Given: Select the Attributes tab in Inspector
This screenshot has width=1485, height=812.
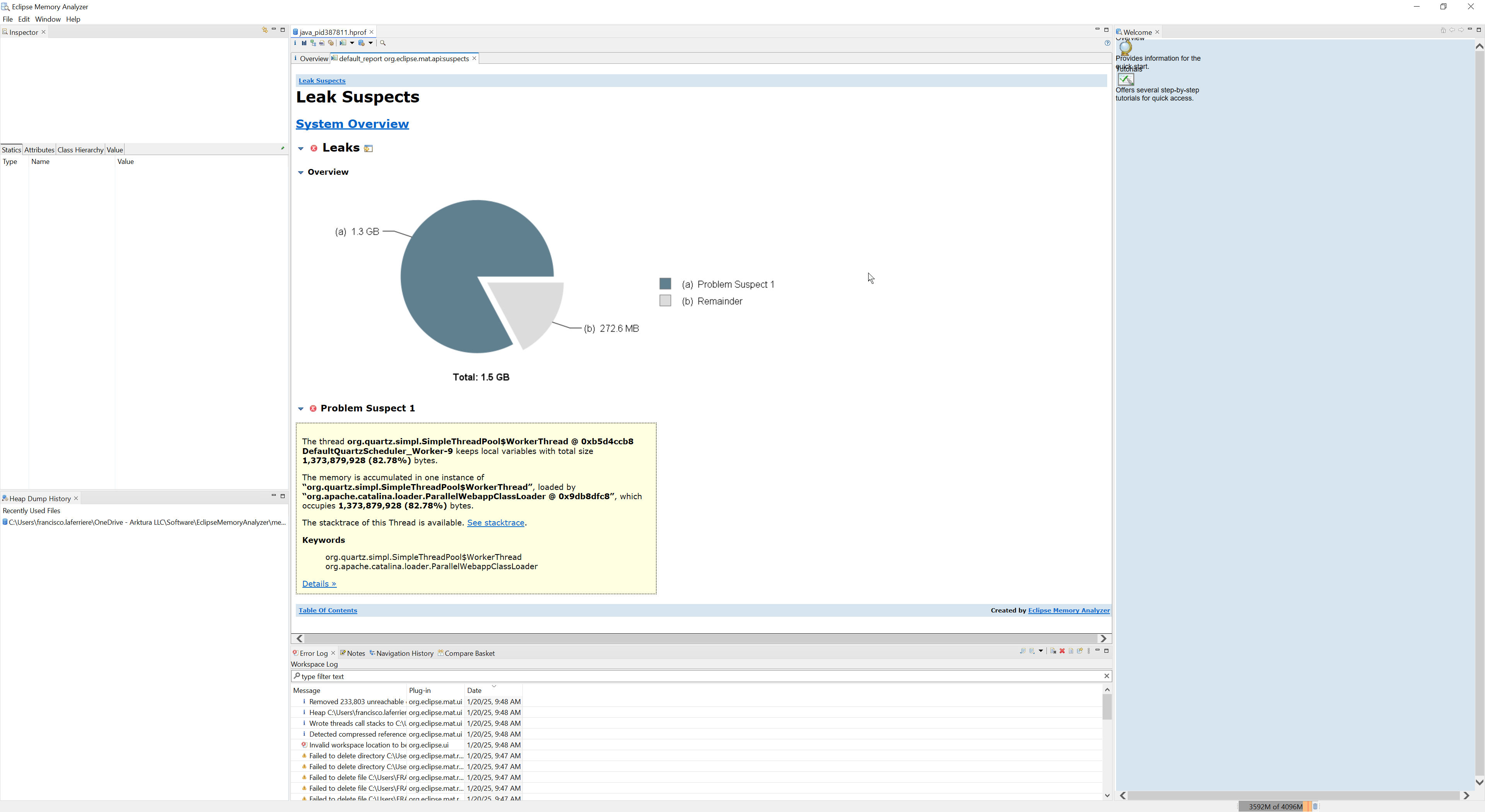Looking at the screenshot, I should point(39,150).
